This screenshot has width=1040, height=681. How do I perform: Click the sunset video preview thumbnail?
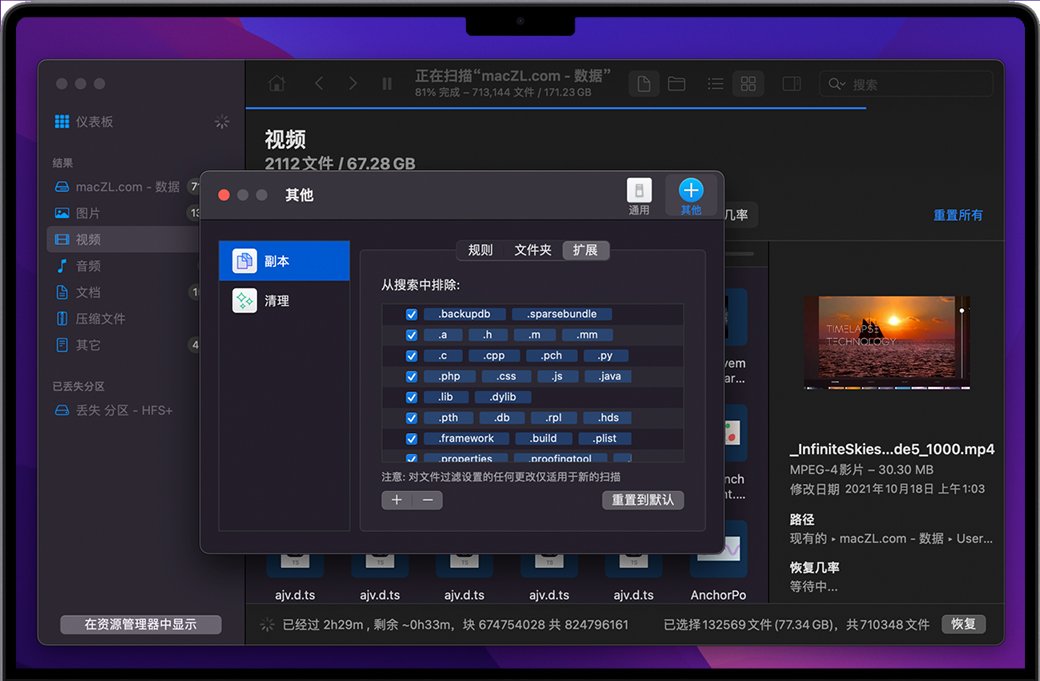pos(887,342)
